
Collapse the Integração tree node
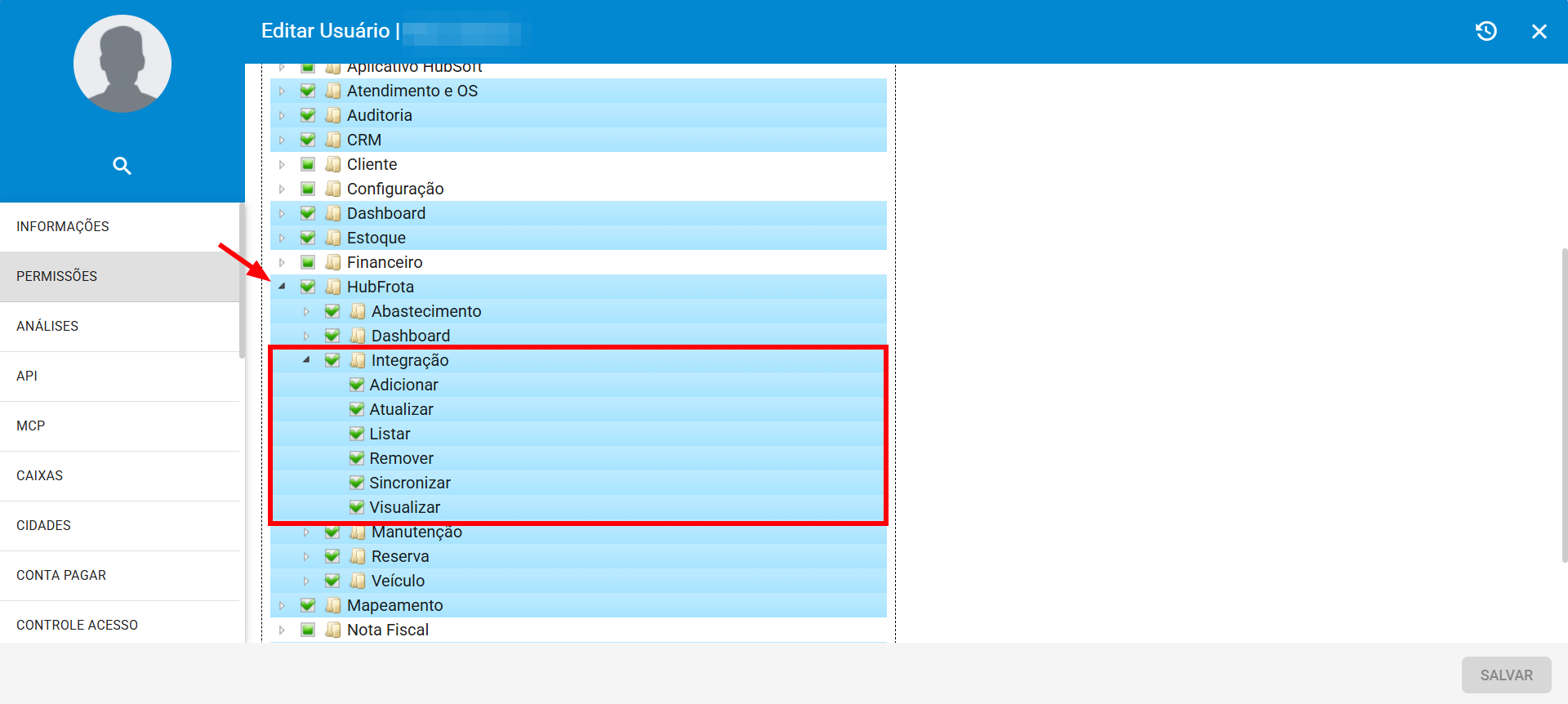pos(306,360)
